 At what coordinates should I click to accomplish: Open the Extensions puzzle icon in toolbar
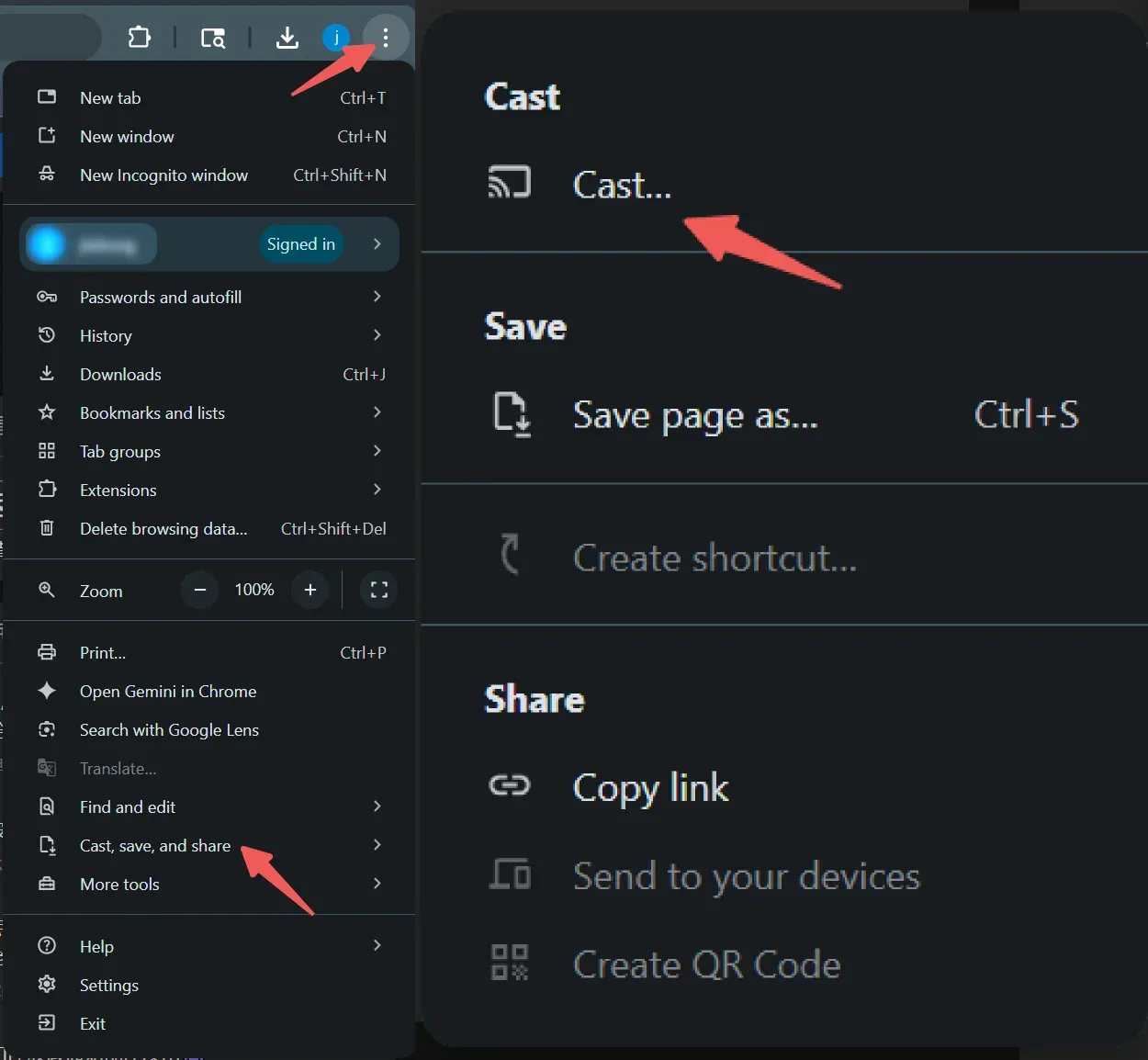coord(140,37)
